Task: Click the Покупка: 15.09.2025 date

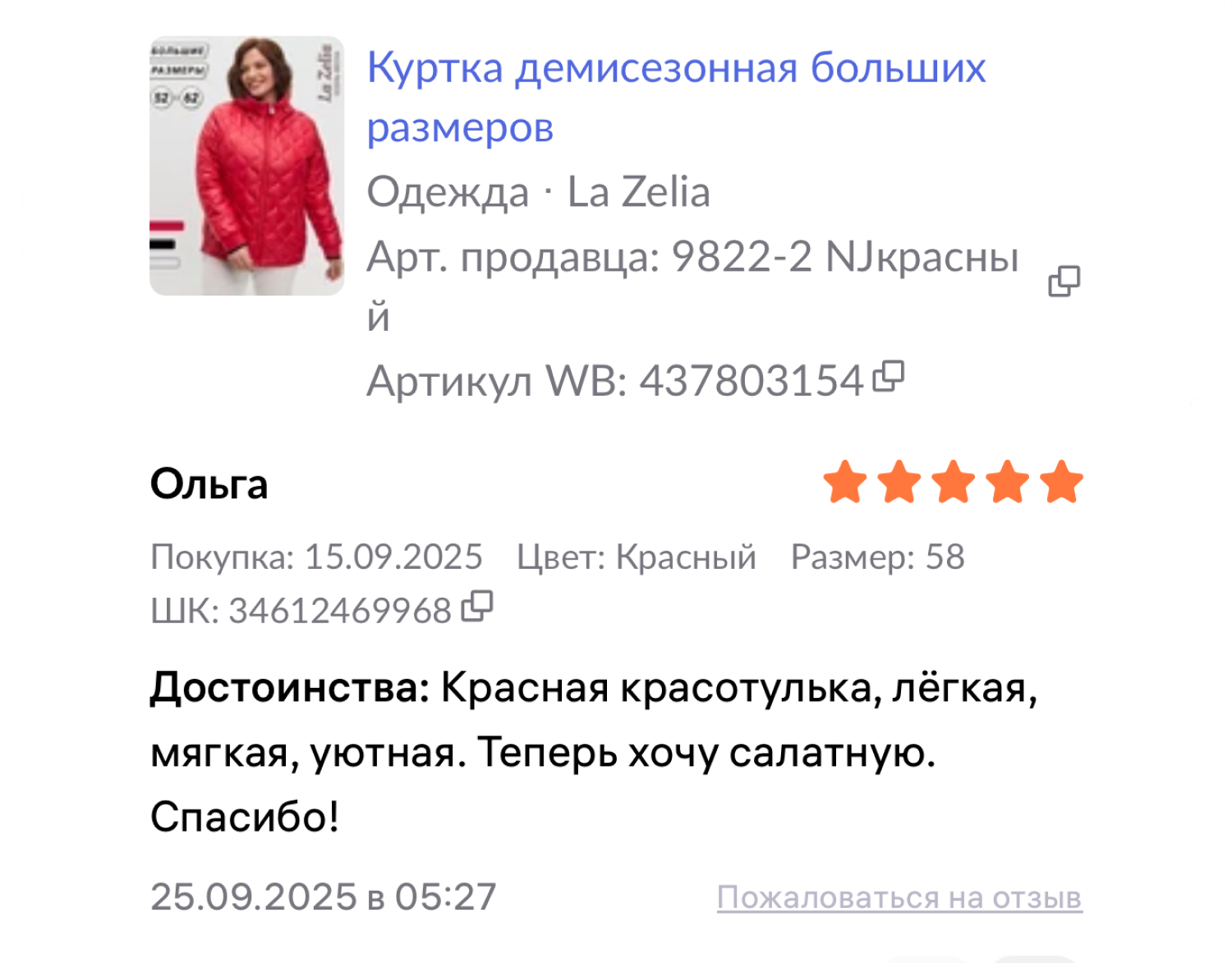Action: (316, 557)
